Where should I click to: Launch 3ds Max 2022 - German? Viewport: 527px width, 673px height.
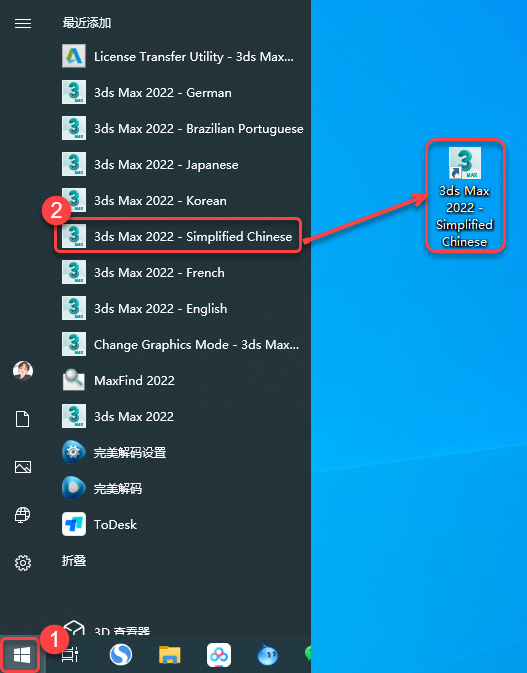click(x=178, y=92)
